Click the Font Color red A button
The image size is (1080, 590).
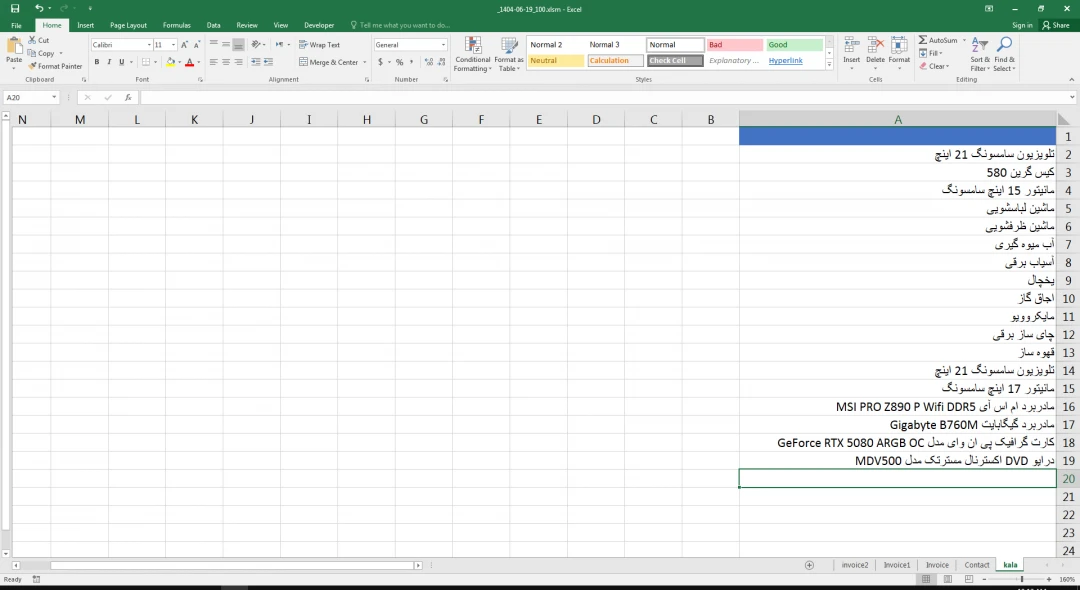[189, 62]
